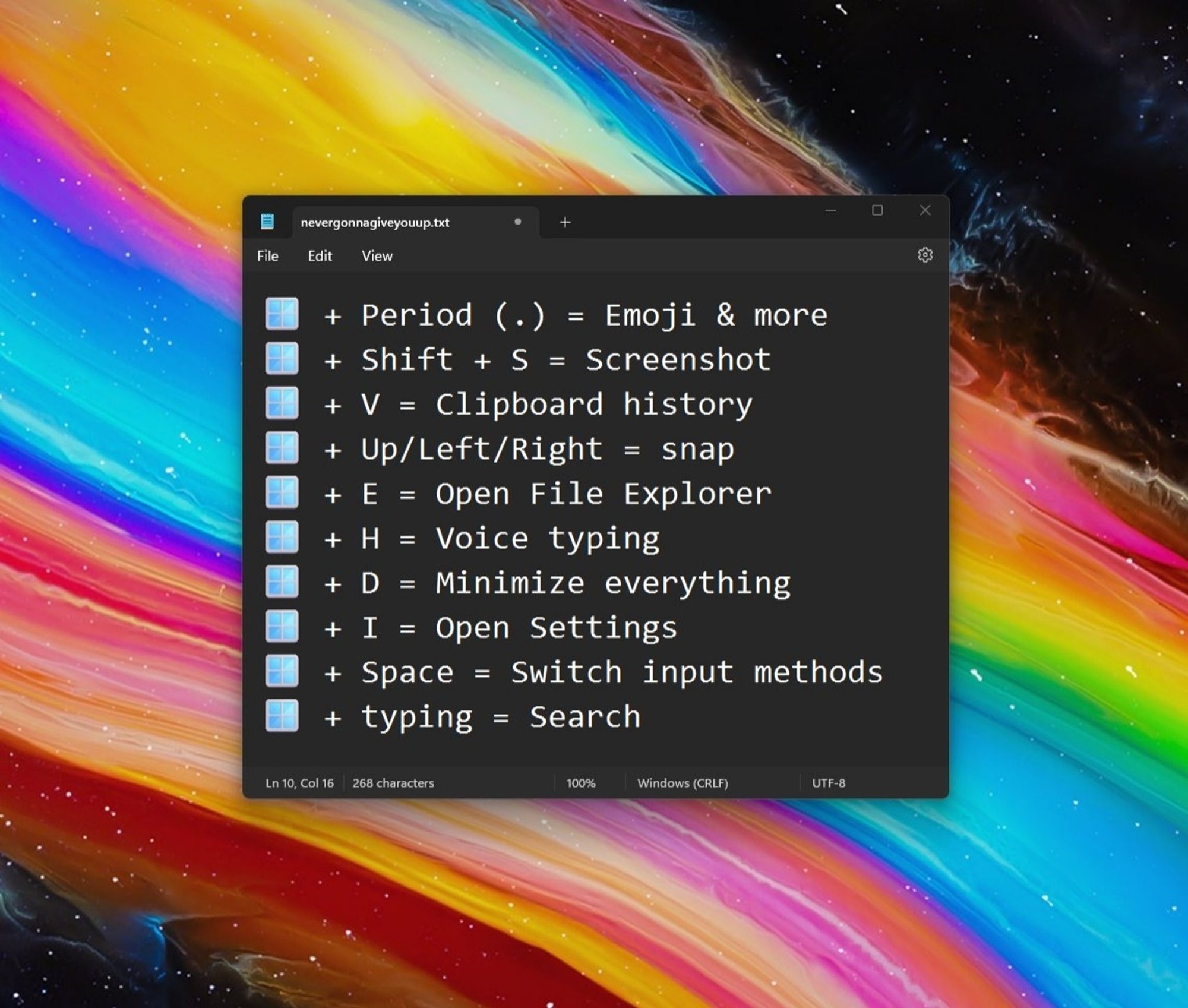
Task: Open the Notepad settings gear
Action: tap(925, 255)
